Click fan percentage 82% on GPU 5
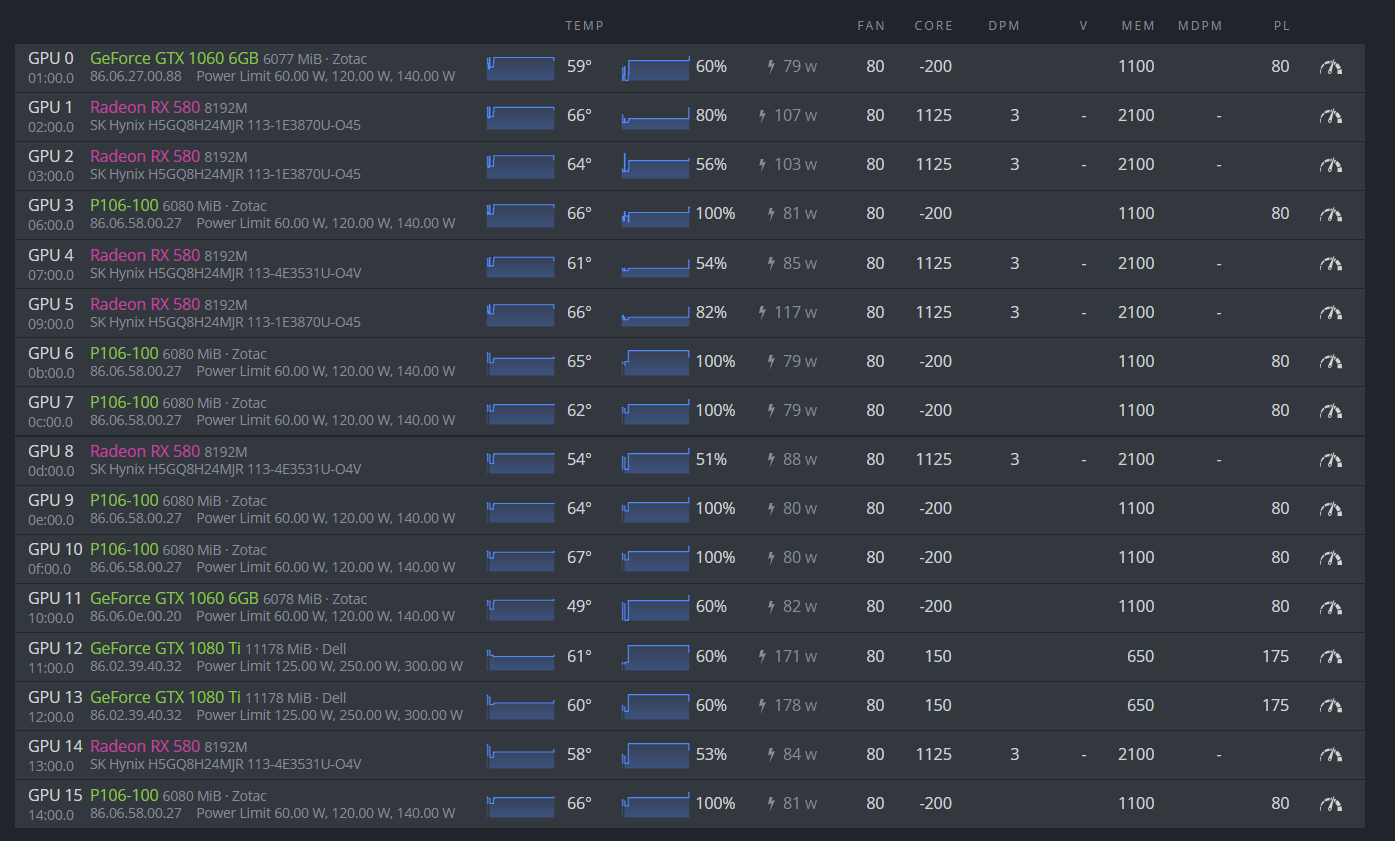Image resolution: width=1395 pixels, height=841 pixels. point(711,313)
